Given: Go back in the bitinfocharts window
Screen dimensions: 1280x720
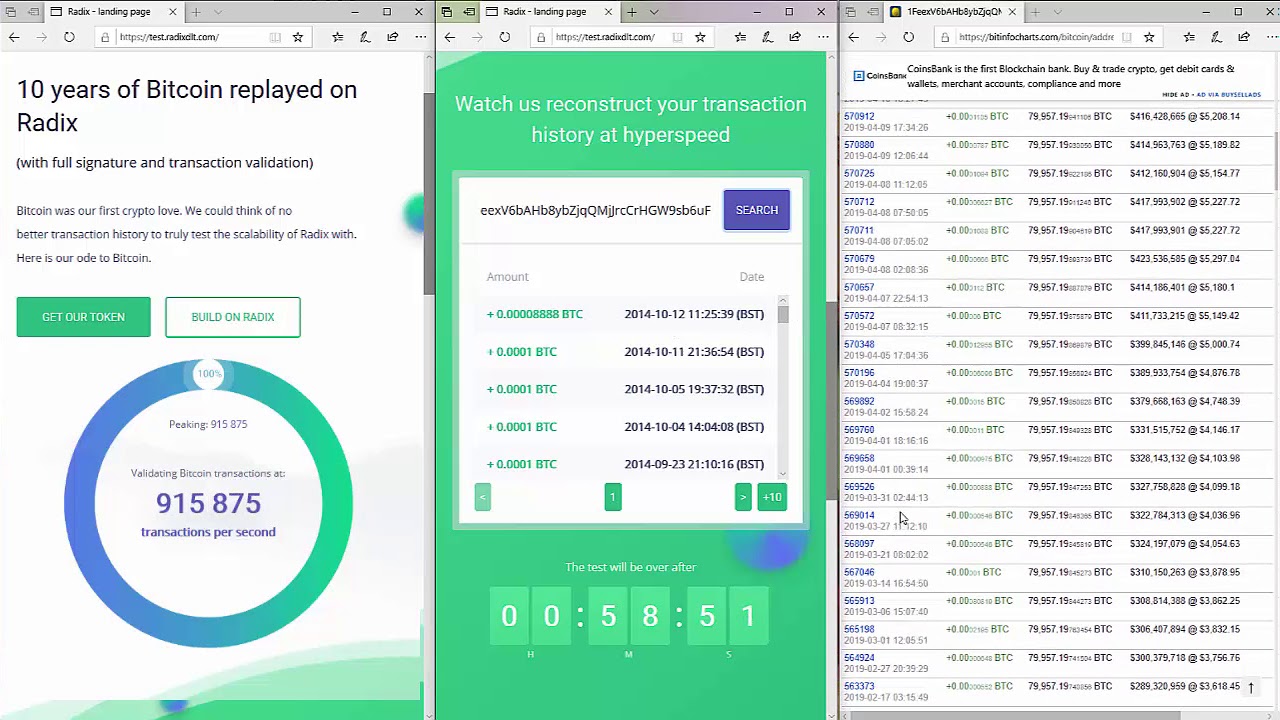Looking at the screenshot, I should 853,37.
